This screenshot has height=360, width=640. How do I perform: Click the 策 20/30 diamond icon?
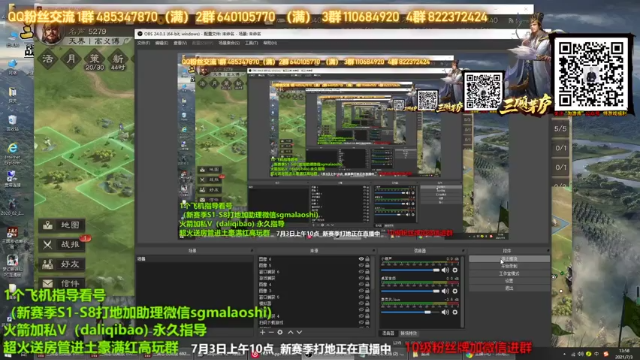(94, 60)
